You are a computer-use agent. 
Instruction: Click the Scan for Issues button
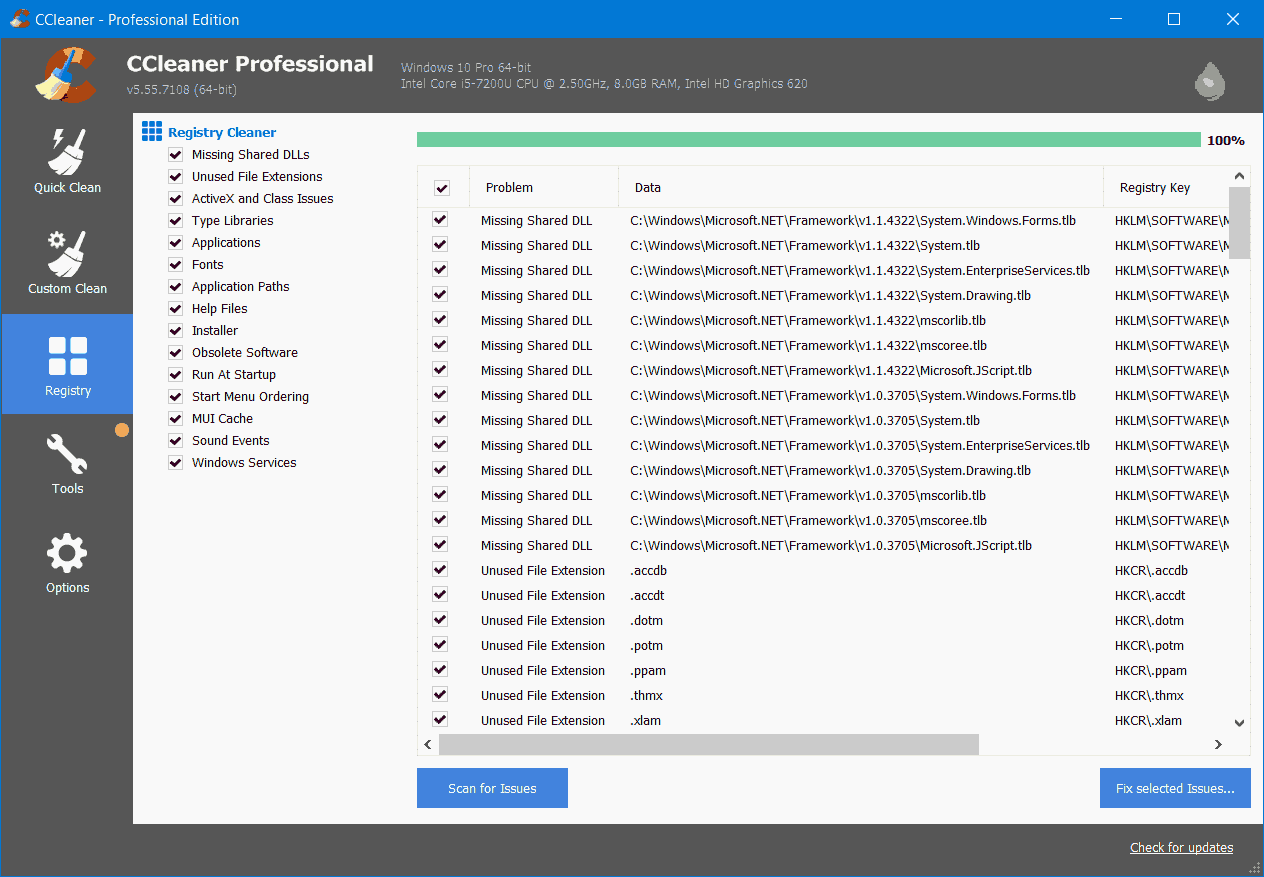coord(492,788)
